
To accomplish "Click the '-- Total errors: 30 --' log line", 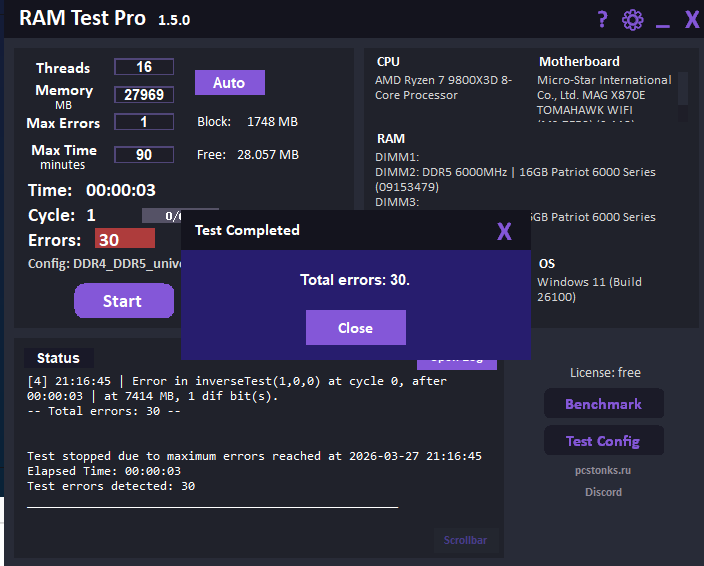I will click(104, 411).
